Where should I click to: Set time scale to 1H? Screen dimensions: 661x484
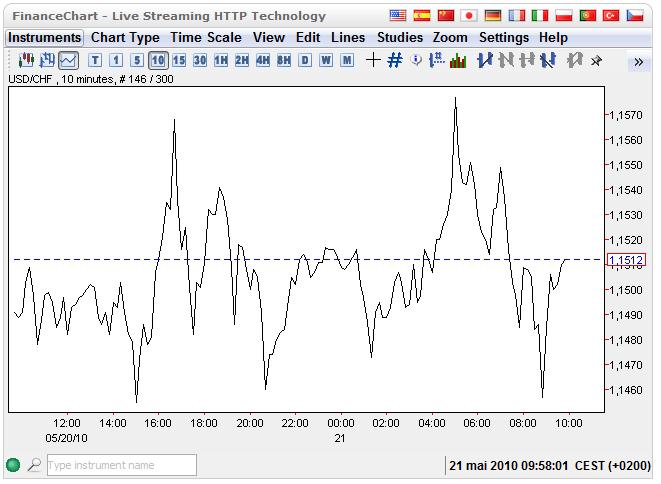[221, 60]
